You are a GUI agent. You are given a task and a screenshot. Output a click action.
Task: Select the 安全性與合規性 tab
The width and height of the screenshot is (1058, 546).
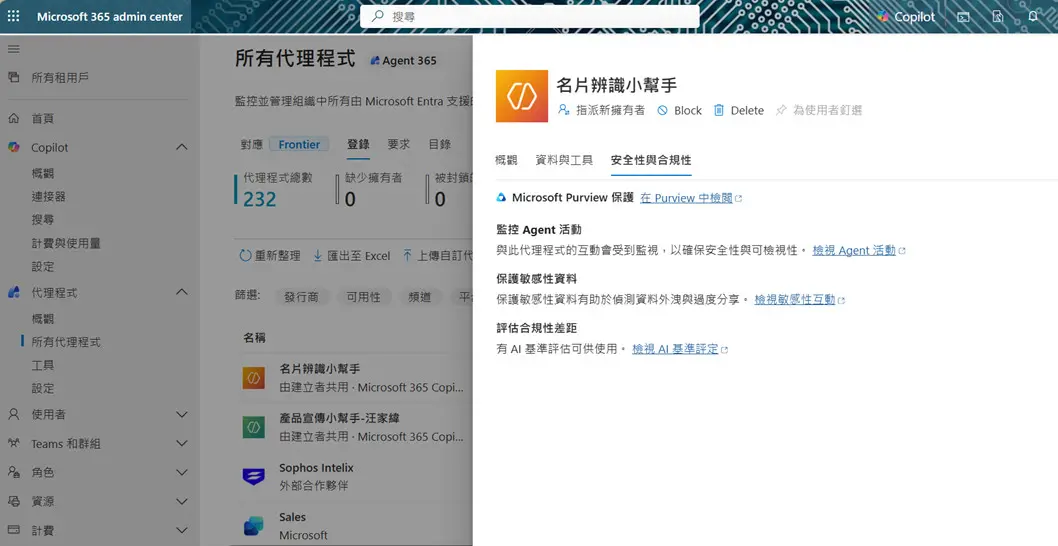coord(651,160)
